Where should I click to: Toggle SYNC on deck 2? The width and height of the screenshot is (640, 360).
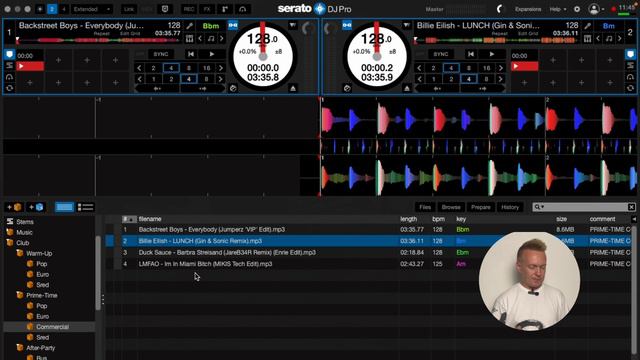(x=441, y=54)
